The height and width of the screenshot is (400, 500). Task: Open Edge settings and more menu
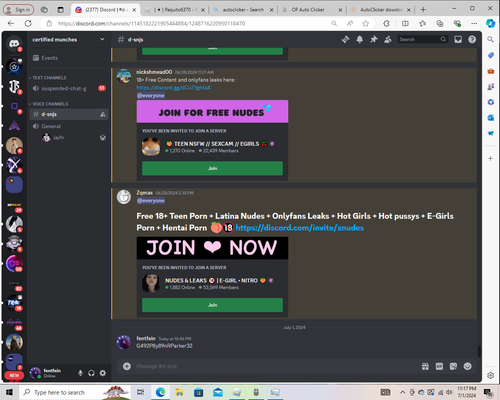pos(474,23)
